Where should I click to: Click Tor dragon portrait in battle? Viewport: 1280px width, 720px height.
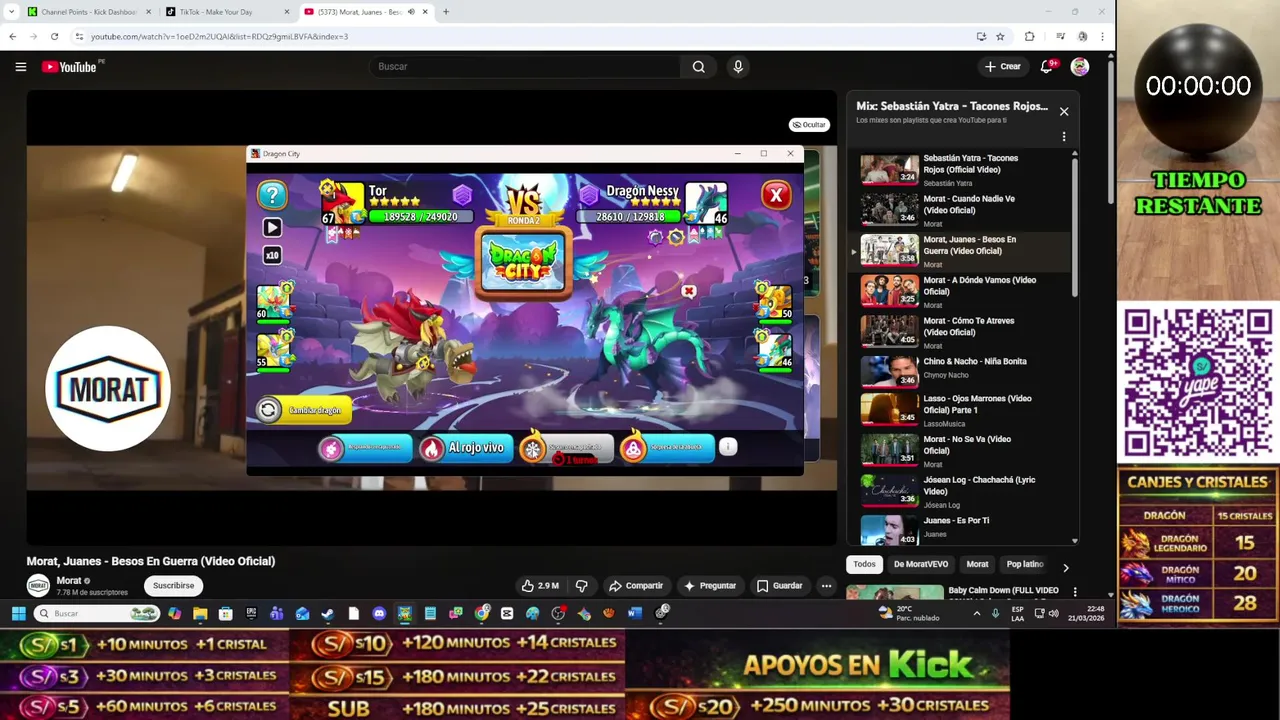[342, 203]
